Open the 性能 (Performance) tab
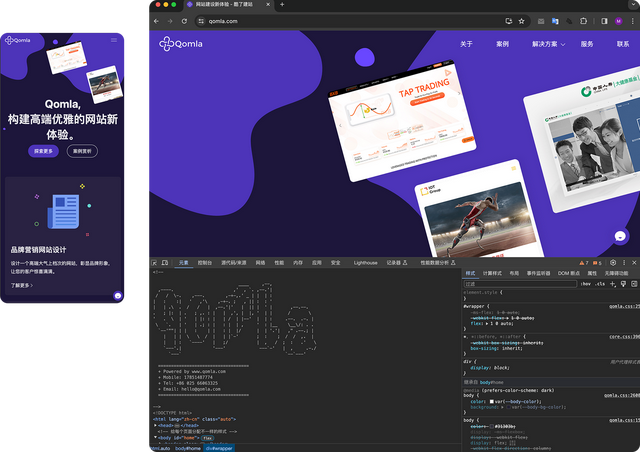 (x=279, y=263)
